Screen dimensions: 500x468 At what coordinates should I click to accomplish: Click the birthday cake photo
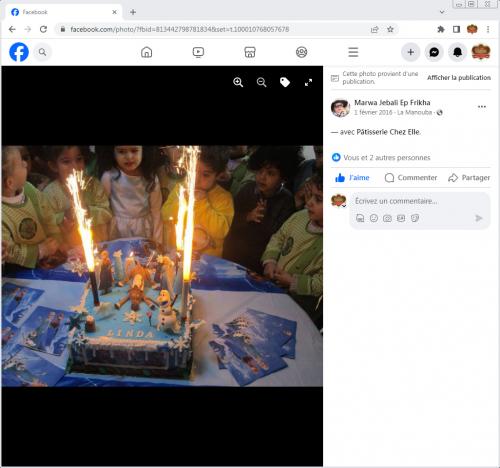point(162,266)
